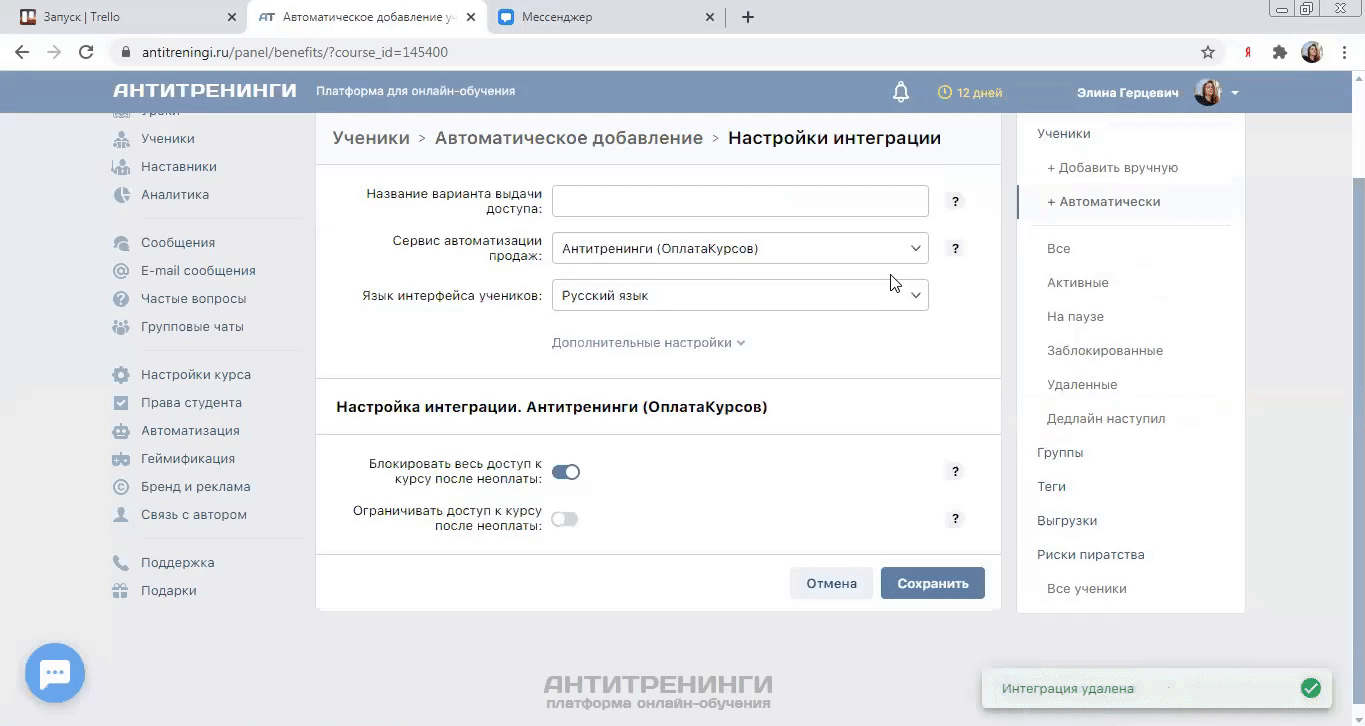The image size is (1365, 726).
Task: Click the Аналитика pie chart icon
Action: pyautogui.click(x=121, y=195)
